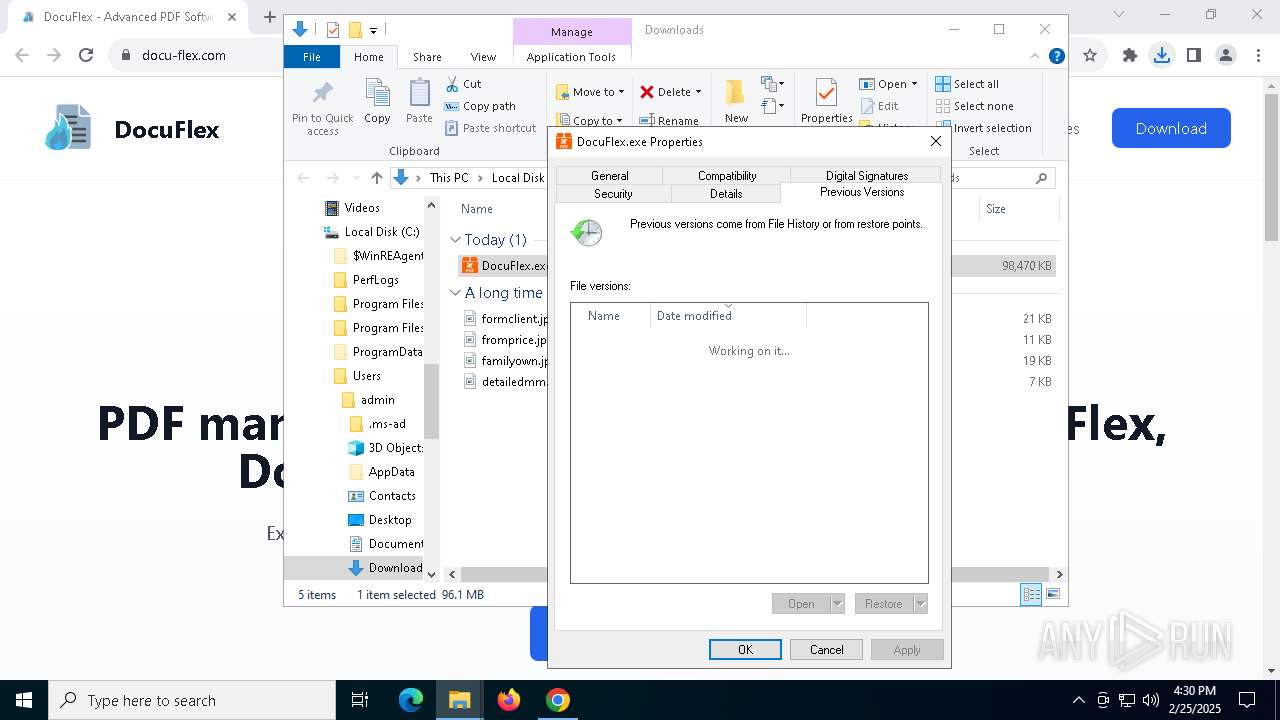
Task: Reload the docu-flex.com page
Action: click(86, 56)
